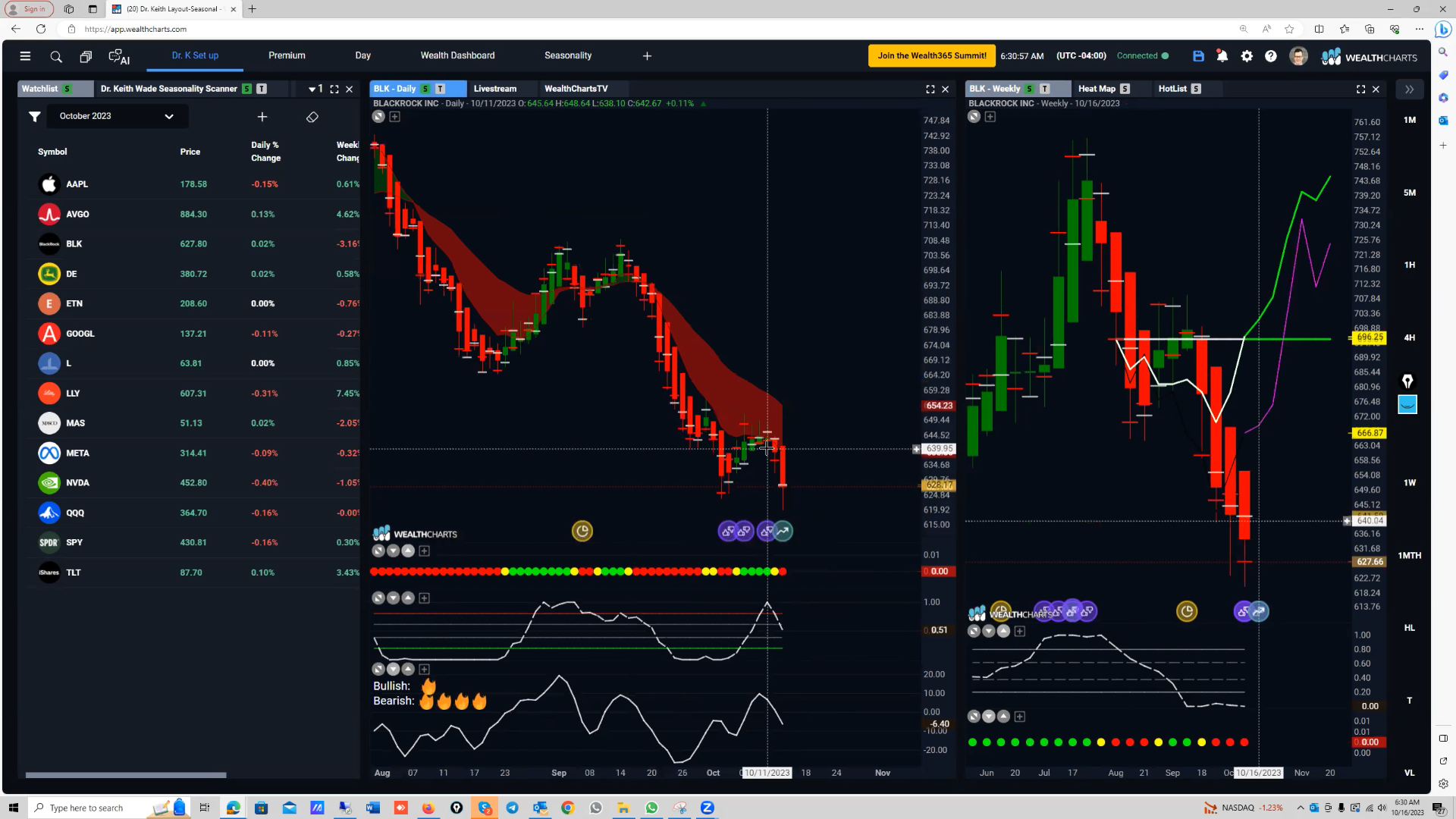The width and height of the screenshot is (1456, 819).
Task: Move daily dots pane down
Action: tap(394, 551)
